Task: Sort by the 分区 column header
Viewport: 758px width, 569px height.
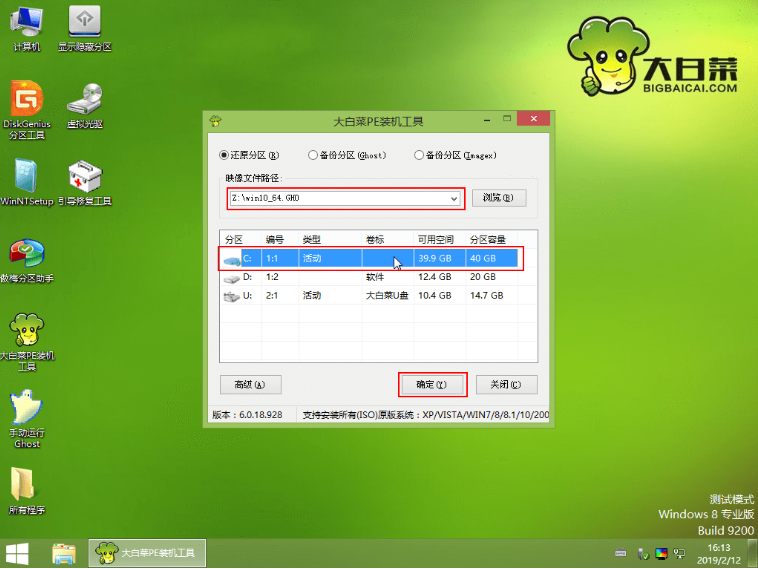Action: click(x=240, y=239)
